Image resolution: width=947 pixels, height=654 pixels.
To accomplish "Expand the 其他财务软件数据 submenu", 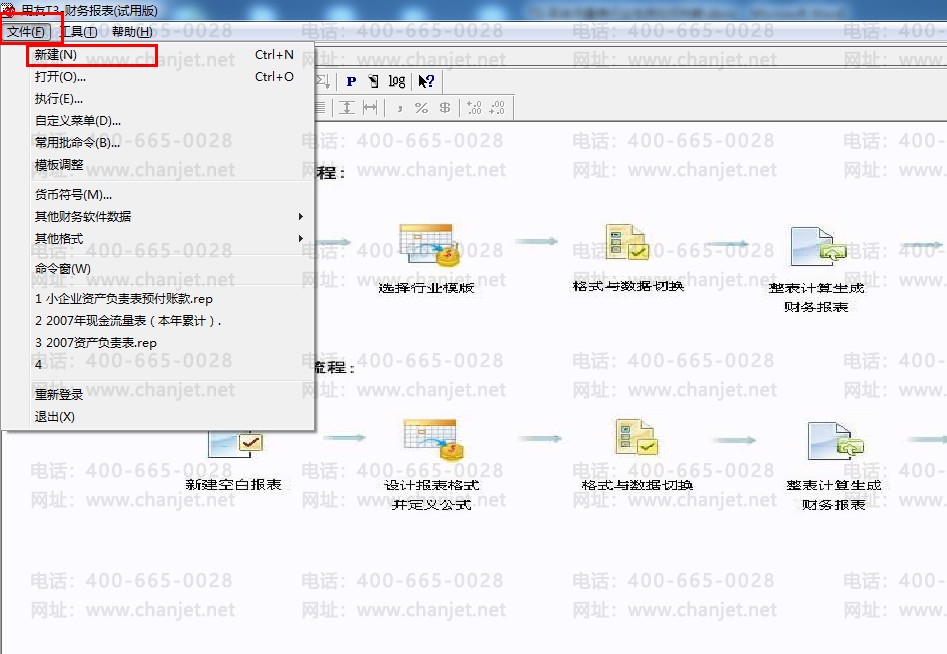I will (167, 216).
